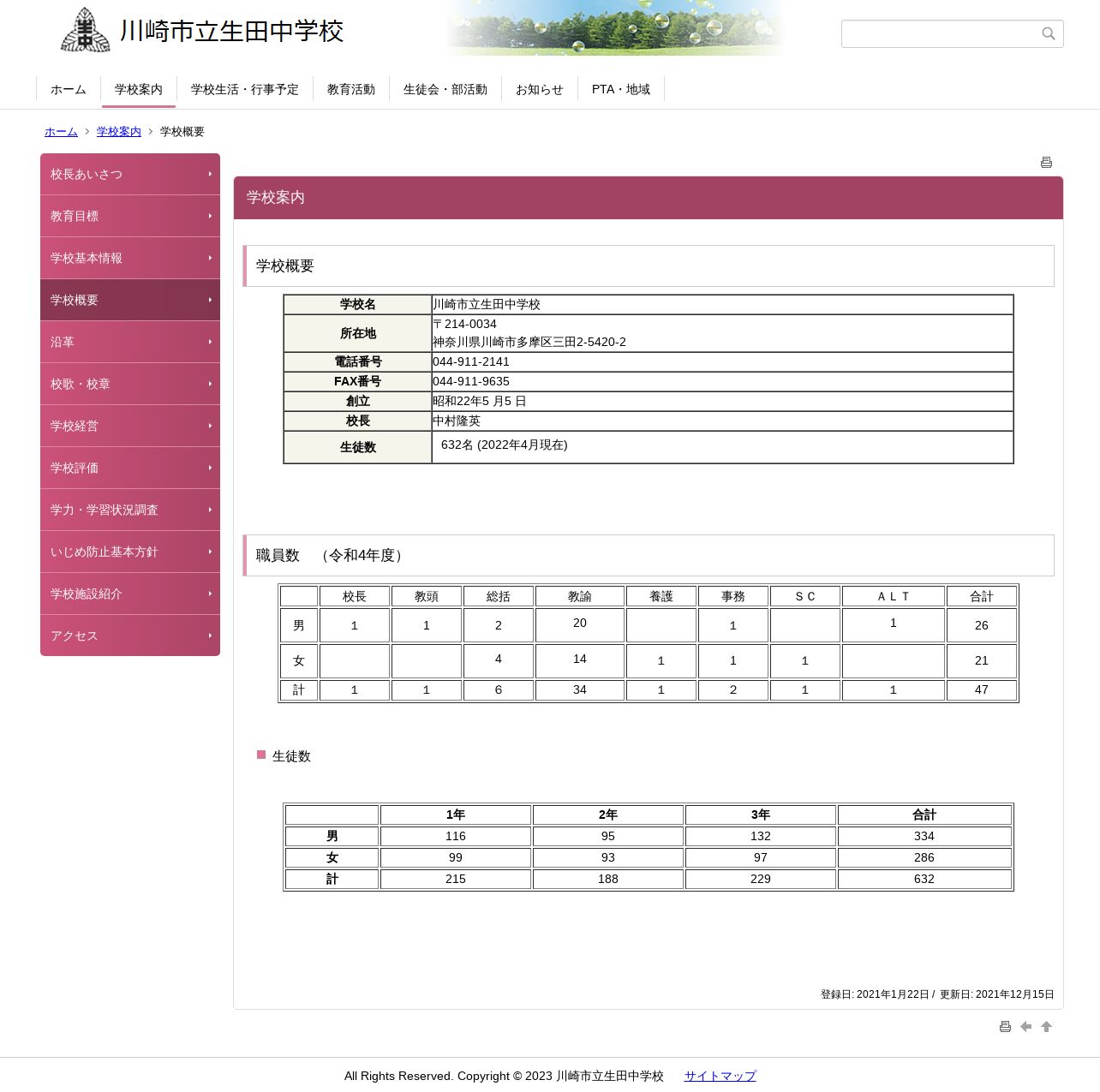Select 学校概要 in the sidebar

[x=130, y=300]
